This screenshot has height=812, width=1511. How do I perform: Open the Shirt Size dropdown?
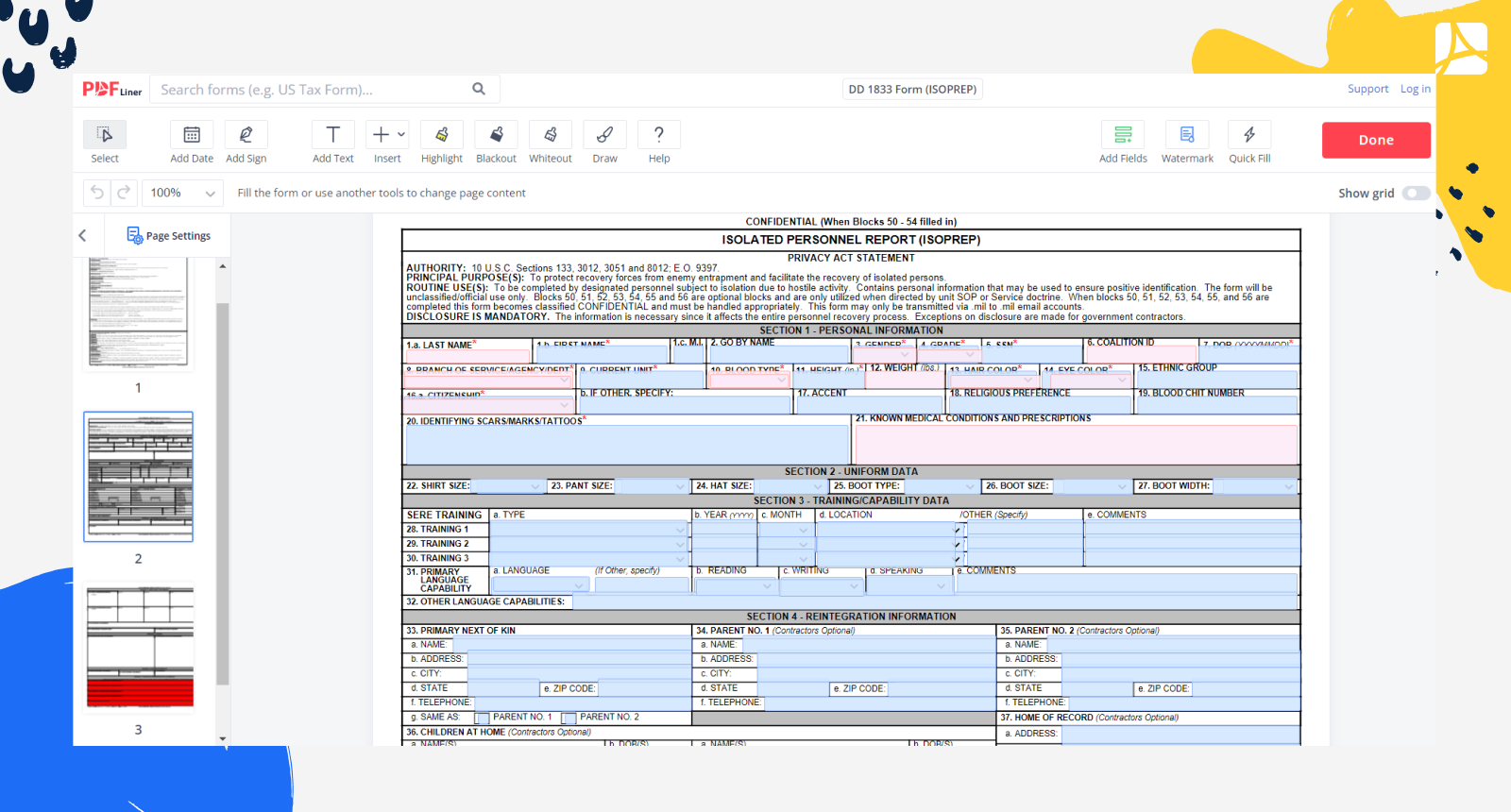coord(507,487)
